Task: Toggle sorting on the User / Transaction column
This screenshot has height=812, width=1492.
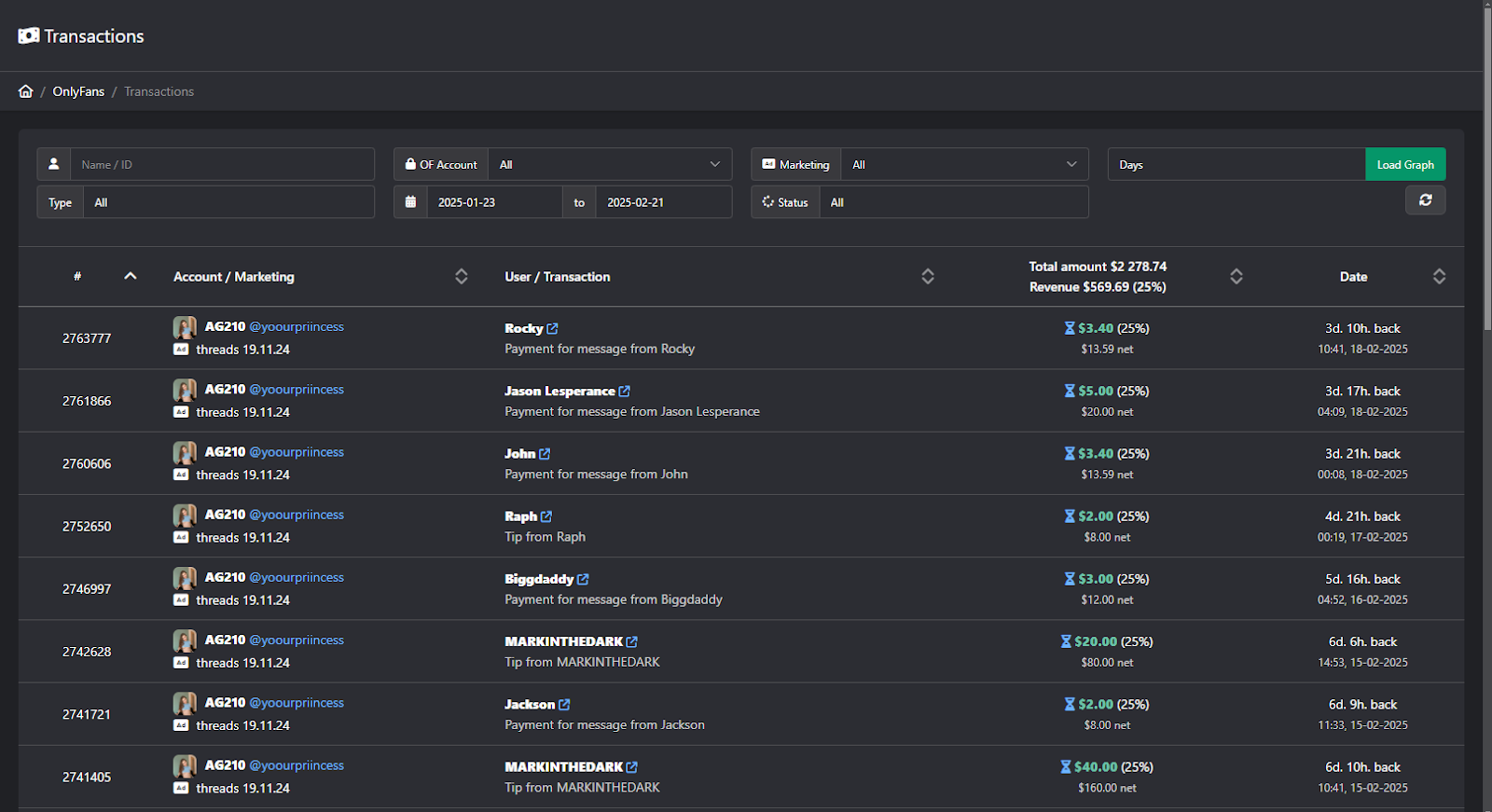Action: [928, 277]
